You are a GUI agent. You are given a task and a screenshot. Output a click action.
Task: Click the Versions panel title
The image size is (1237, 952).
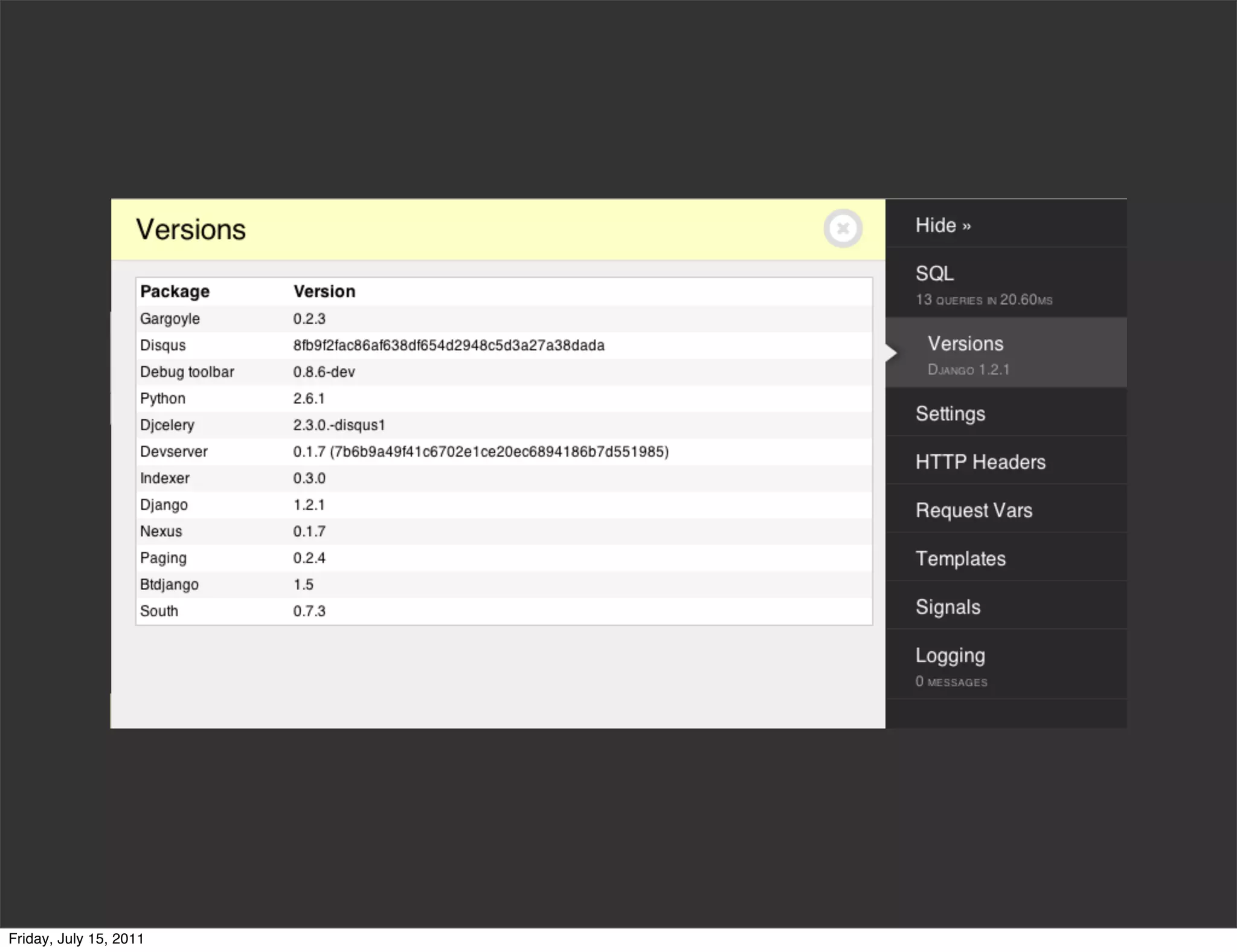point(191,230)
